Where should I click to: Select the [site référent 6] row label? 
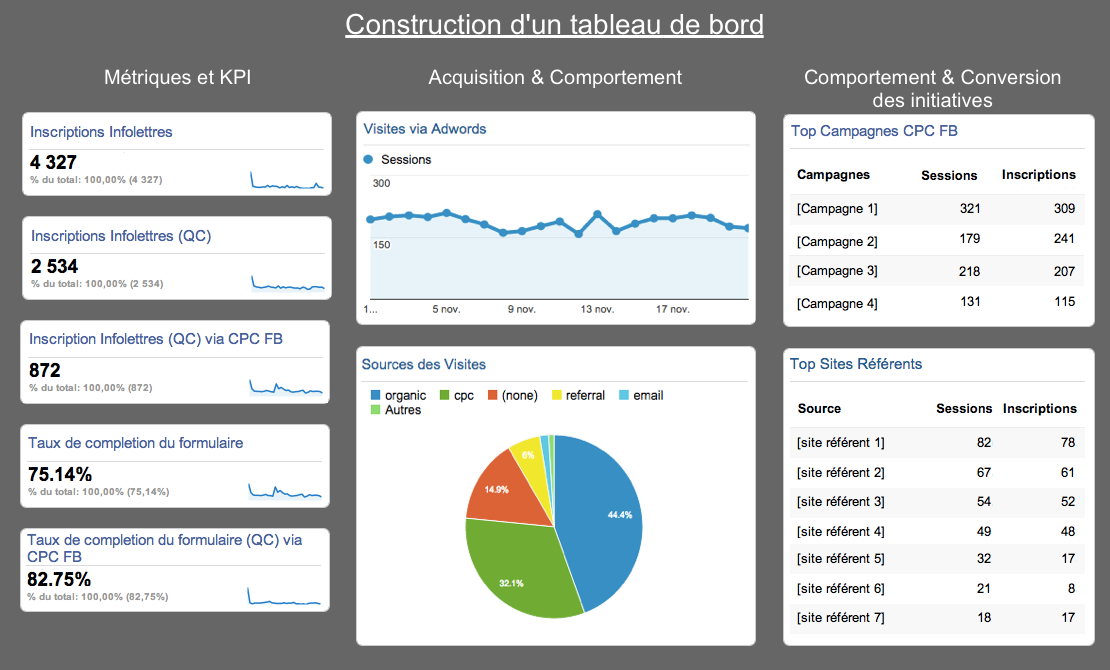pyautogui.click(x=841, y=589)
